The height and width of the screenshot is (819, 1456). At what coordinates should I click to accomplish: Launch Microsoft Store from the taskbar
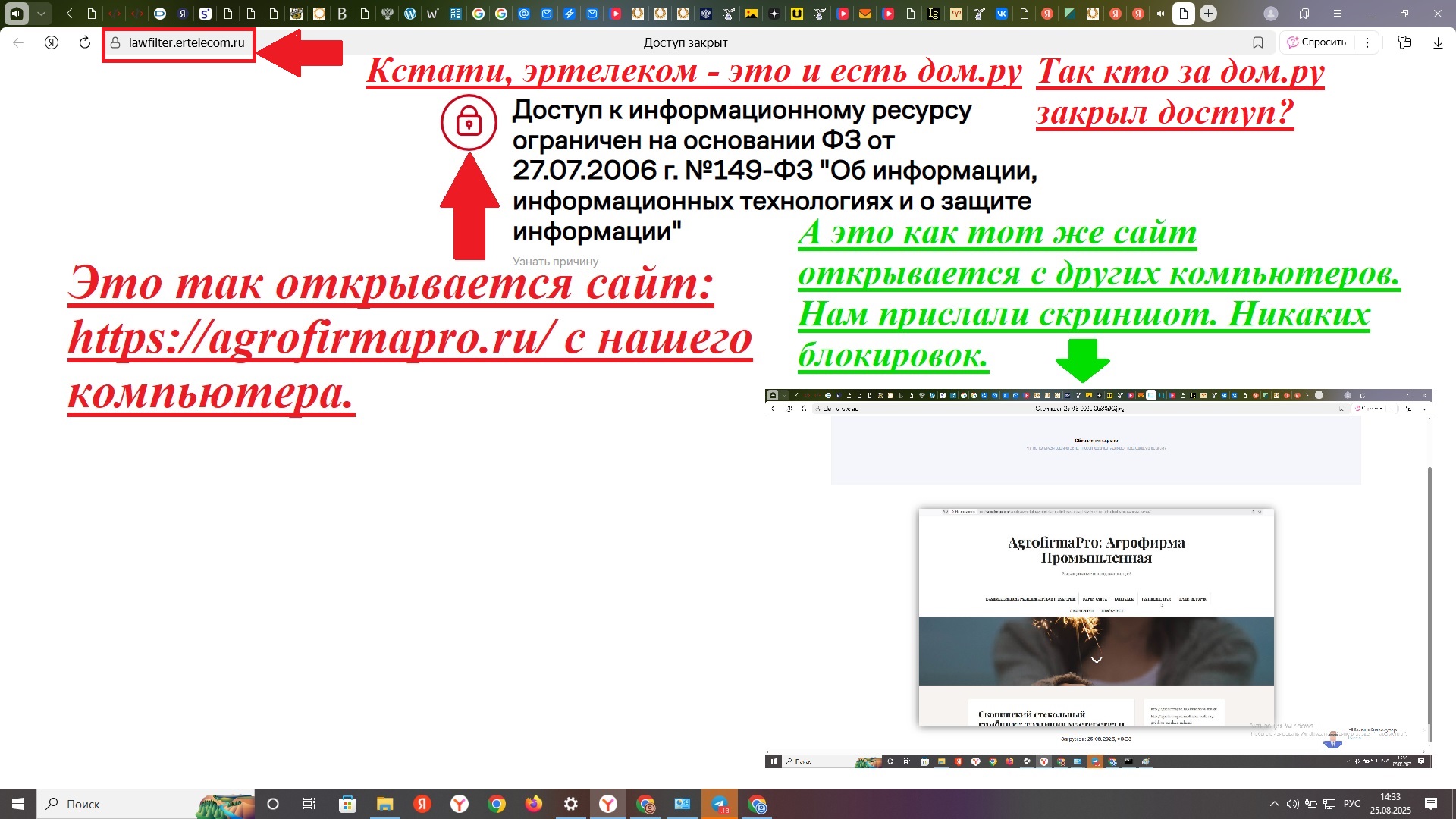[x=347, y=804]
